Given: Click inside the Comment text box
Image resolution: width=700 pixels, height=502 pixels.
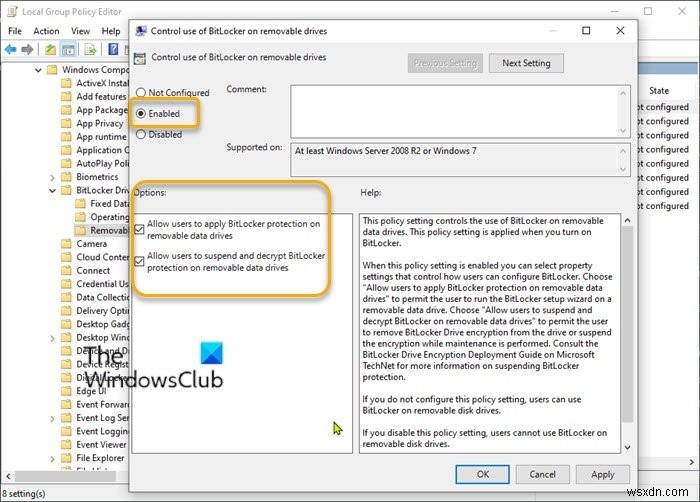Looking at the screenshot, I should 454,112.
